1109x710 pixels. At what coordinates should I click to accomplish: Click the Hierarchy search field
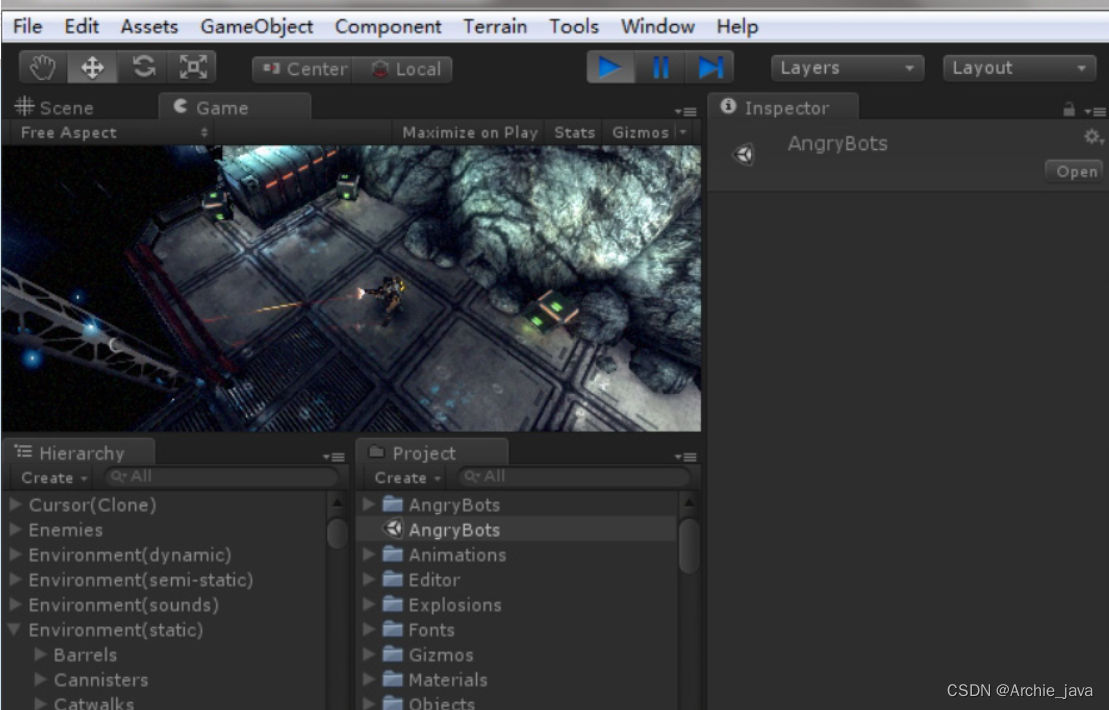click(223, 477)
